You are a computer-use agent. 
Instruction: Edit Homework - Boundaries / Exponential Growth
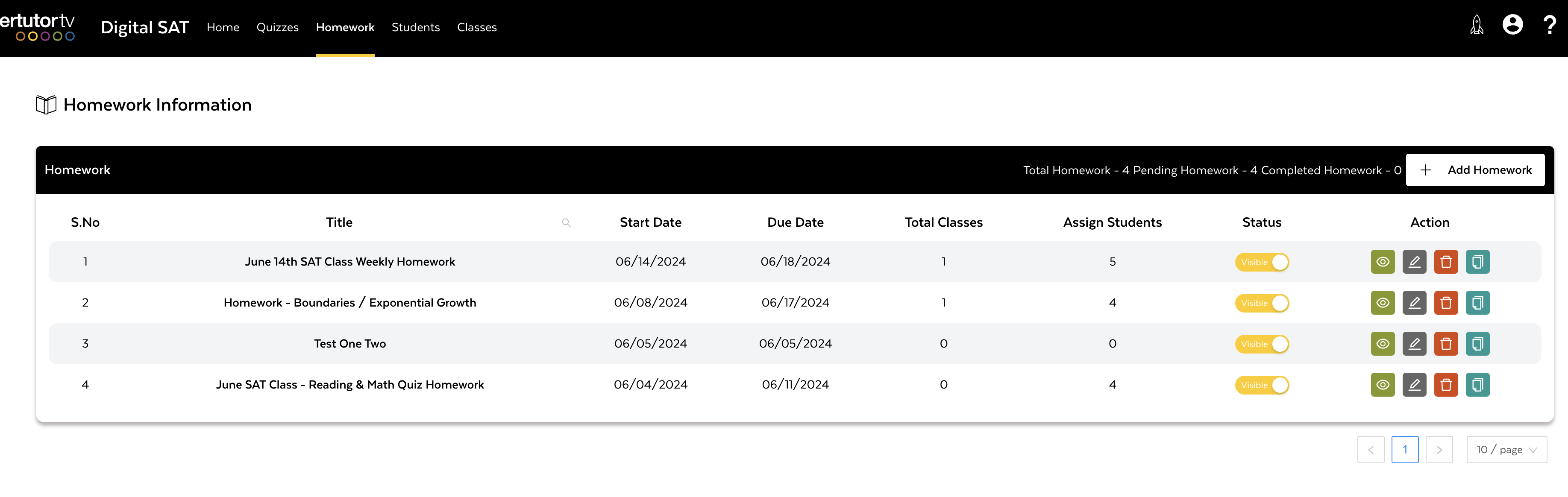point(1414,303)
